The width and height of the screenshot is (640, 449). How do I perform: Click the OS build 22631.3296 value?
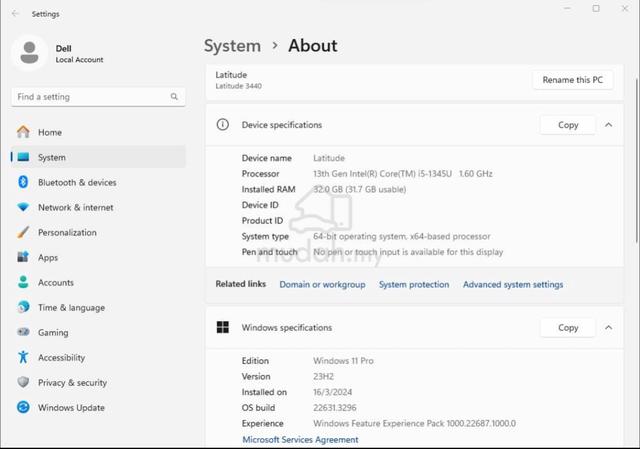tap(335, 408)
